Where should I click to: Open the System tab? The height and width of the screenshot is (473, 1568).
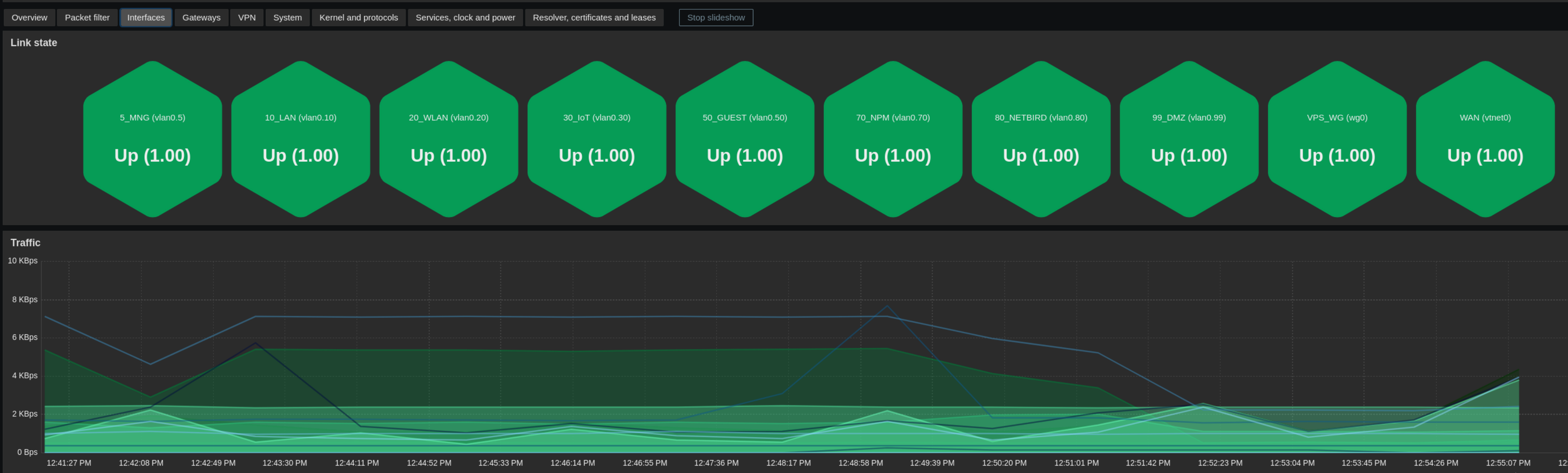click(x=287, y=18)
